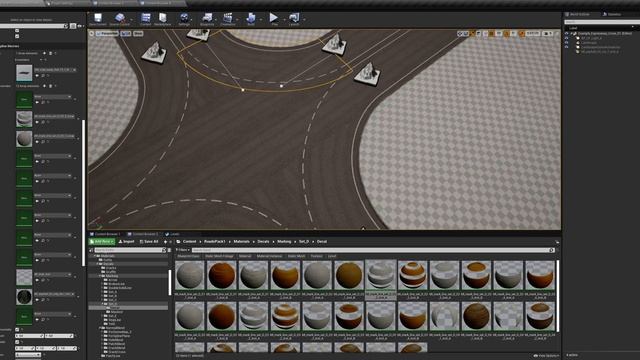The height and width of the screenshot is (360, 640).
Task: Click the Save Current toolbar icon
Action: point(98,19)
